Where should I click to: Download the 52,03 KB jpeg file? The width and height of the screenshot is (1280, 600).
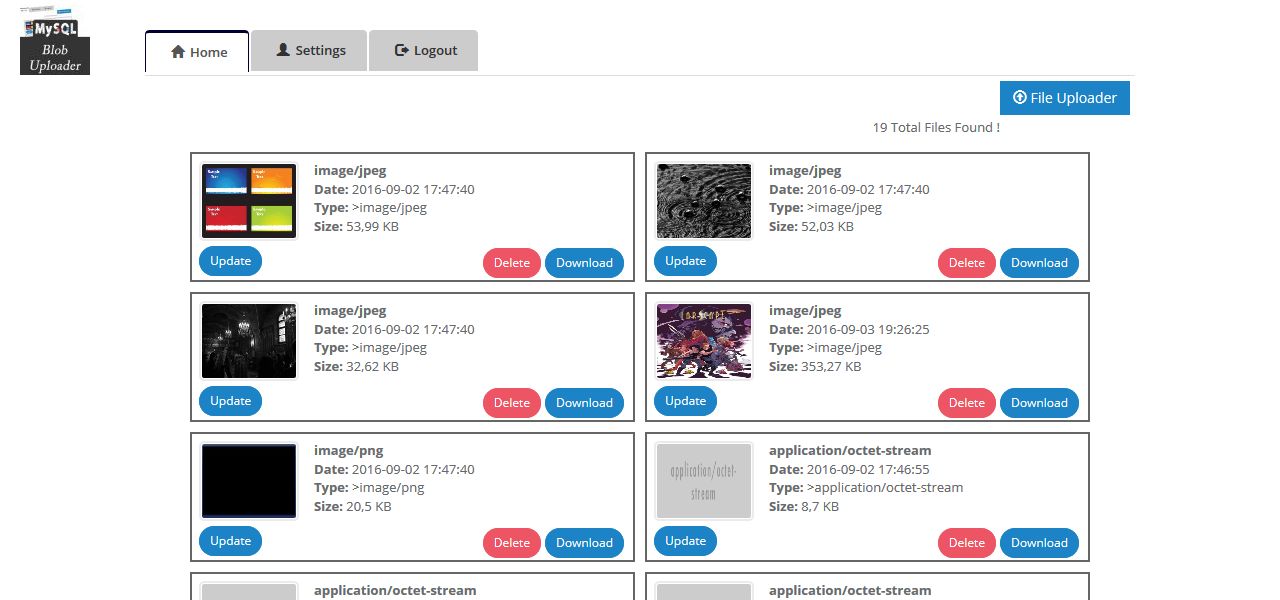[x=1039, y=263]
